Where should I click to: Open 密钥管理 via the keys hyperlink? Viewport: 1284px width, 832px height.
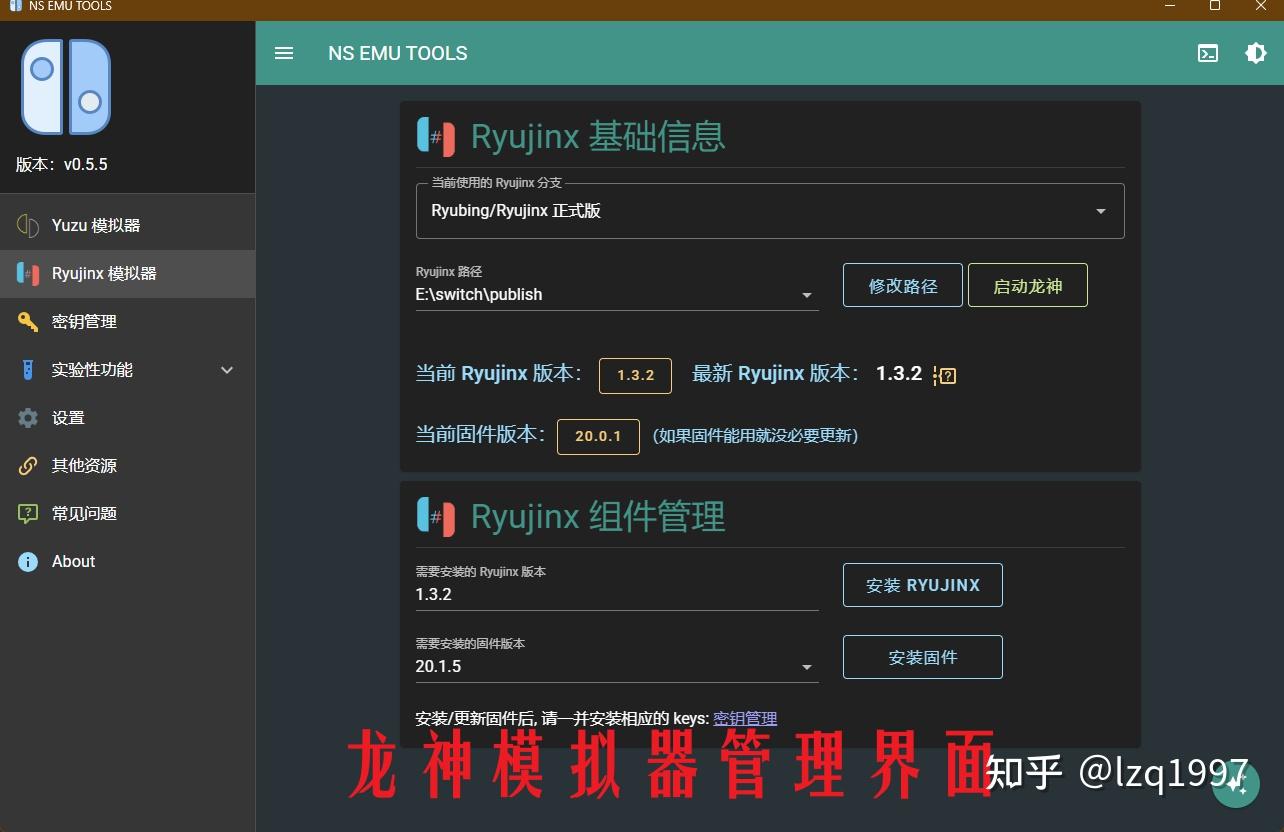[x=744, y=718]
